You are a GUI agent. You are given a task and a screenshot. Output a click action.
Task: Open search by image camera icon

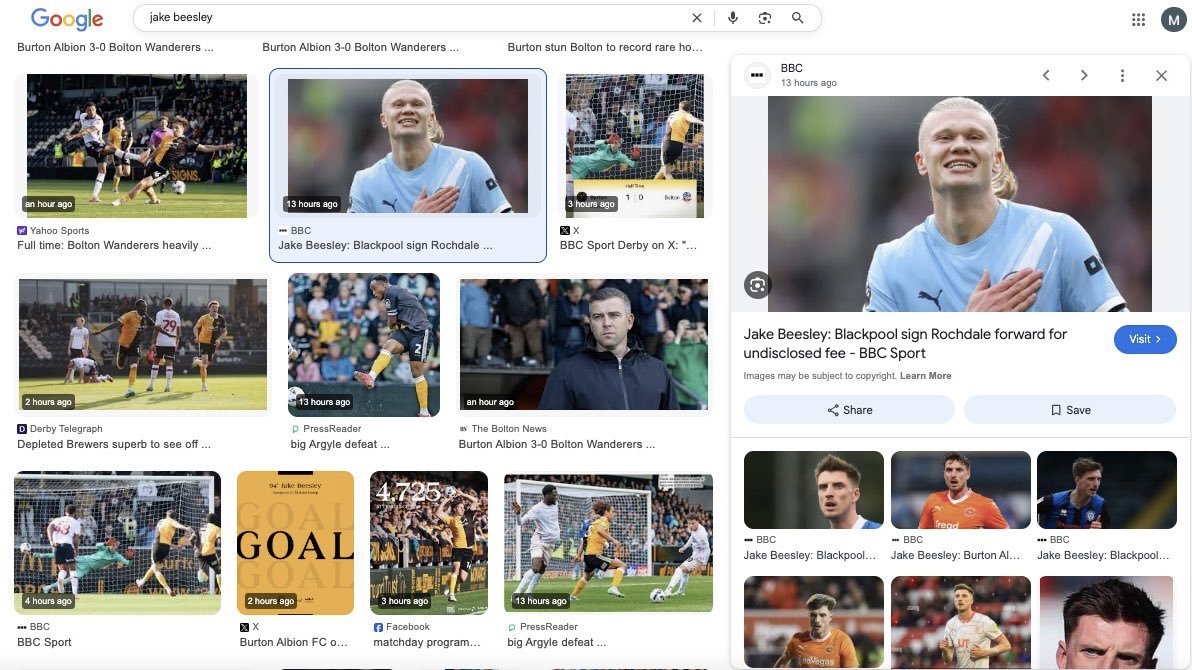coord(765,17)
